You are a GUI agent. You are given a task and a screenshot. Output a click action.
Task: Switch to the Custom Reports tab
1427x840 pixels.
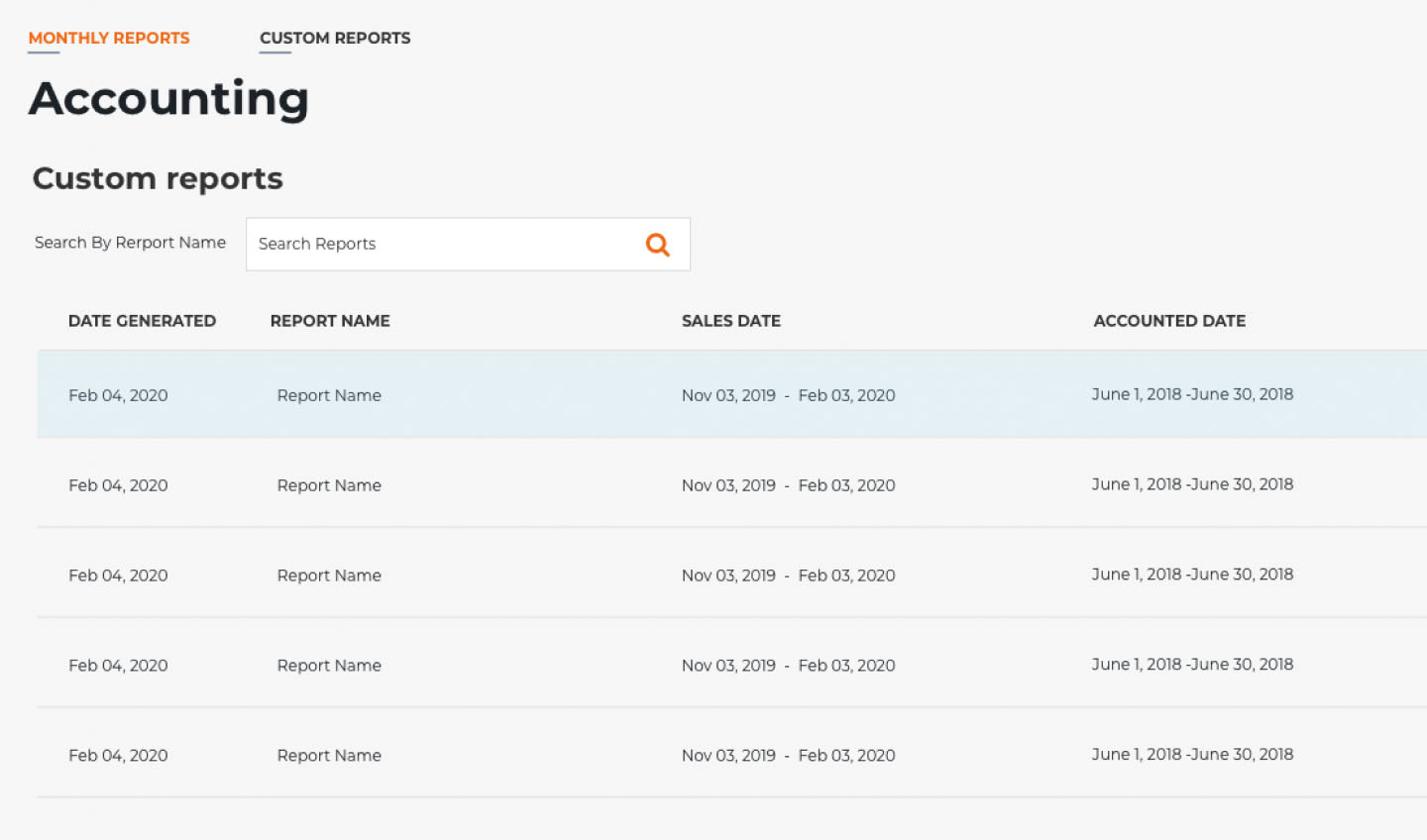(x=334, y=38)
